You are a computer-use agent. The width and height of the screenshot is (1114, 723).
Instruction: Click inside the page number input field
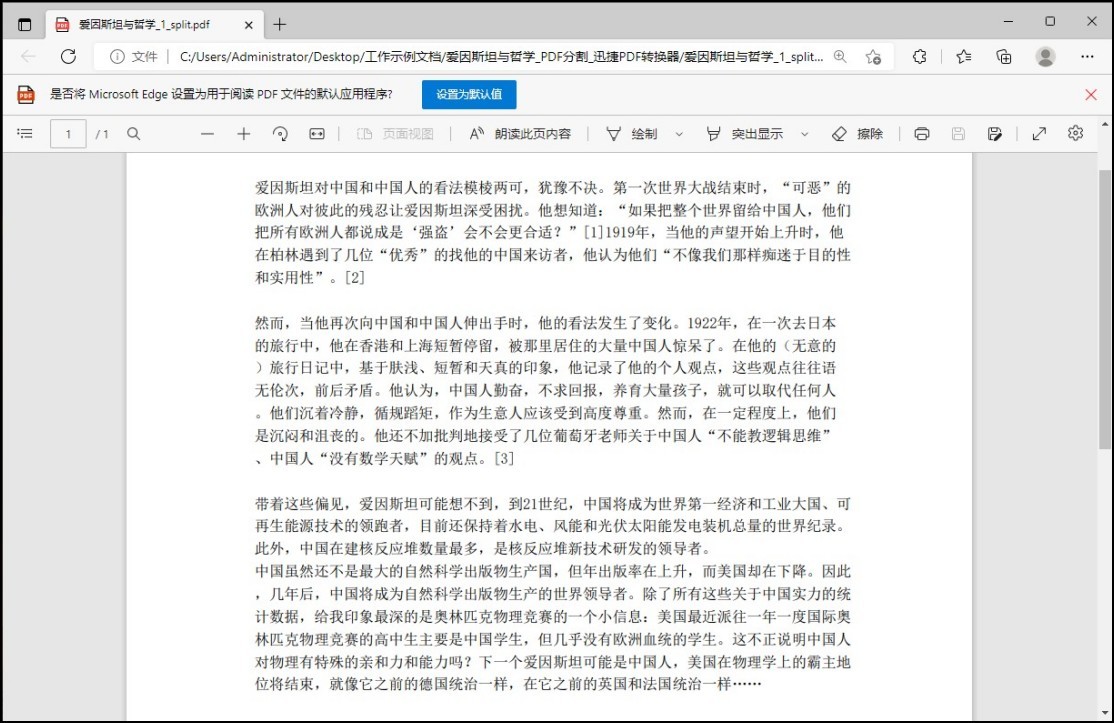point(68,132)
